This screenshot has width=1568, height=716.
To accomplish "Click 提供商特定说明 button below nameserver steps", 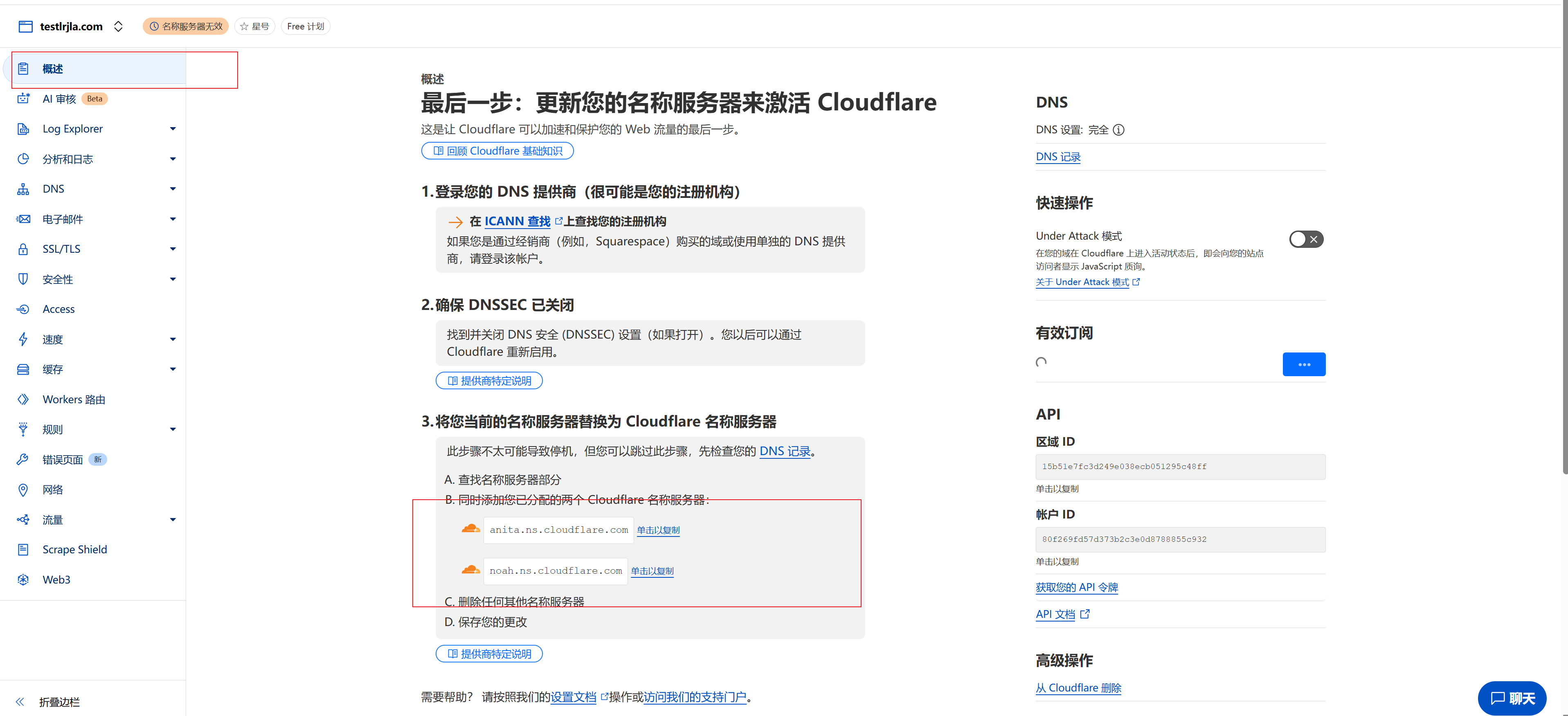I will (489, 654).
